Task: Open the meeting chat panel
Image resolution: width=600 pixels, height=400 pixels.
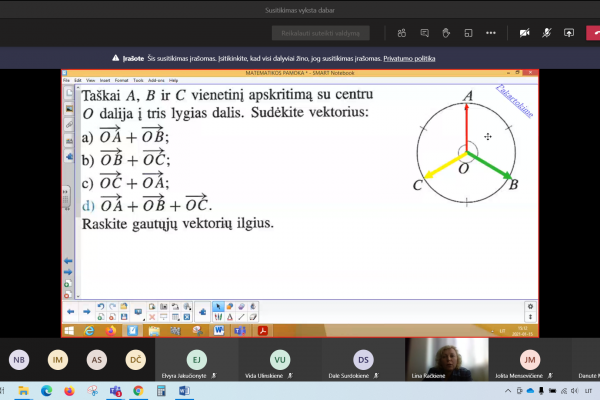Action: pos(424,33)
